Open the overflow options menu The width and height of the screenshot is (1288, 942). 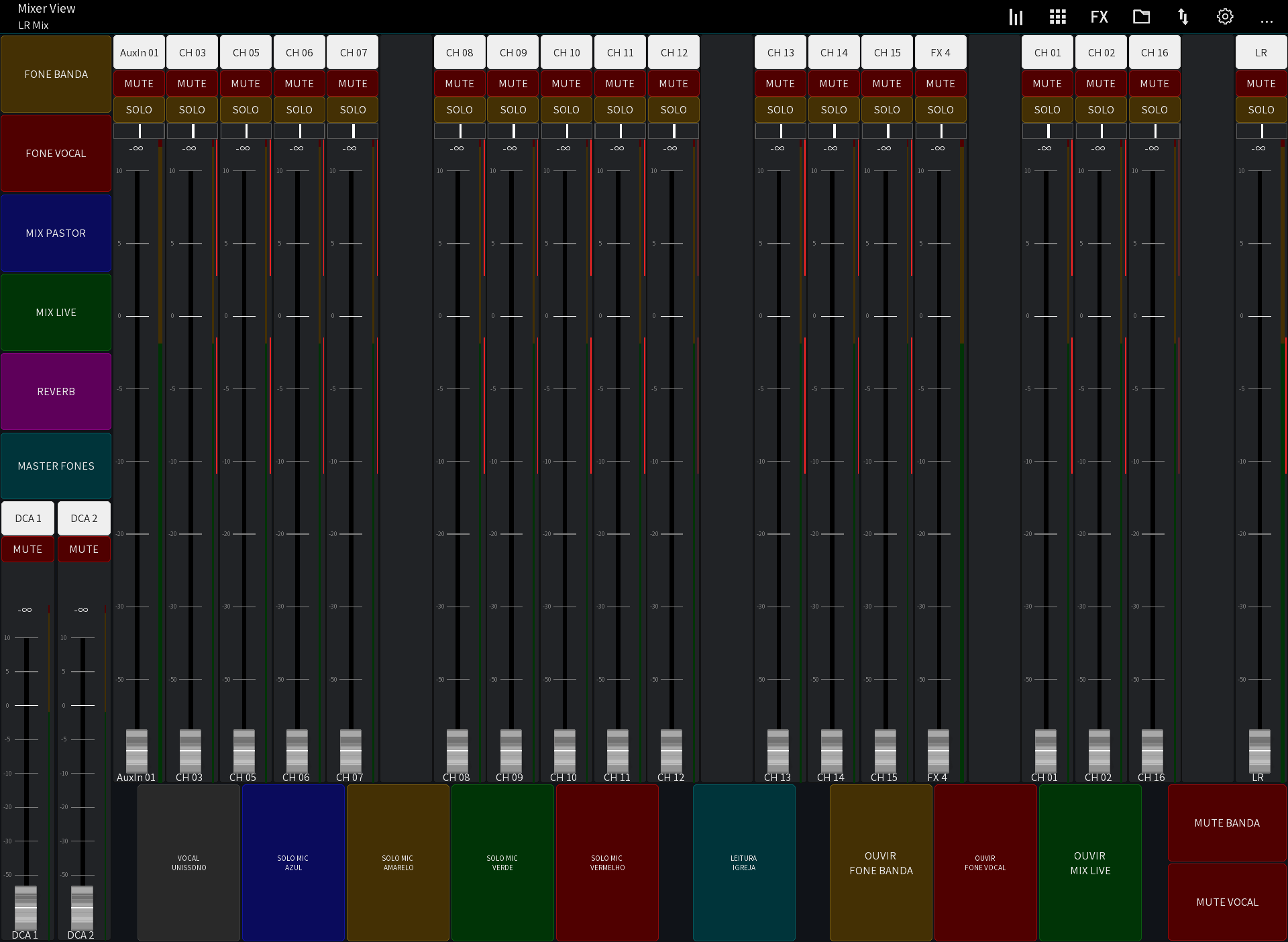[x=1267, y=20]
